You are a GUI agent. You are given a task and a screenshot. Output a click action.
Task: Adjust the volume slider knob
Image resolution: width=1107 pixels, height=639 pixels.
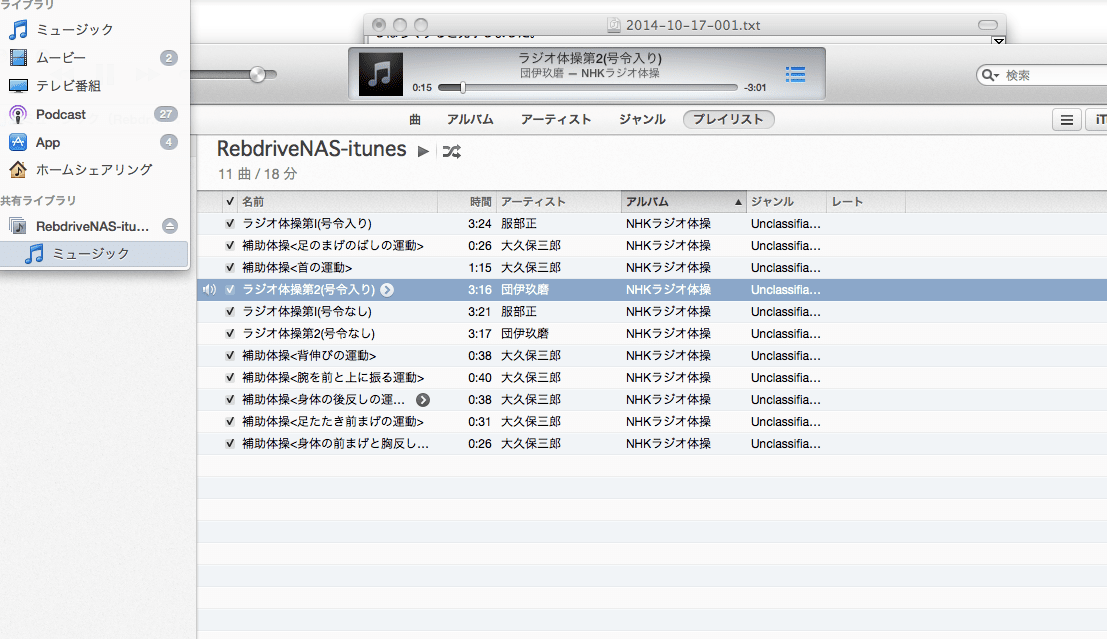(x=258, y=74)
